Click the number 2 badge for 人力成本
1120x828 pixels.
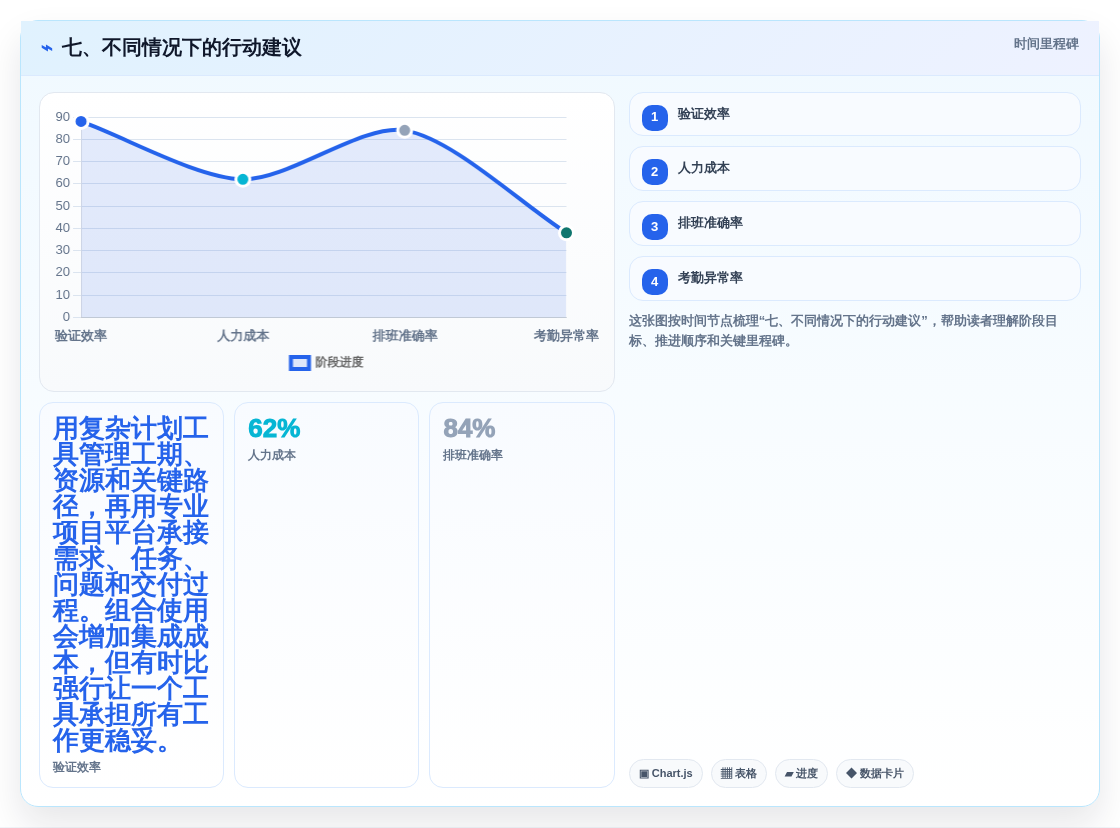click(654, 171)
